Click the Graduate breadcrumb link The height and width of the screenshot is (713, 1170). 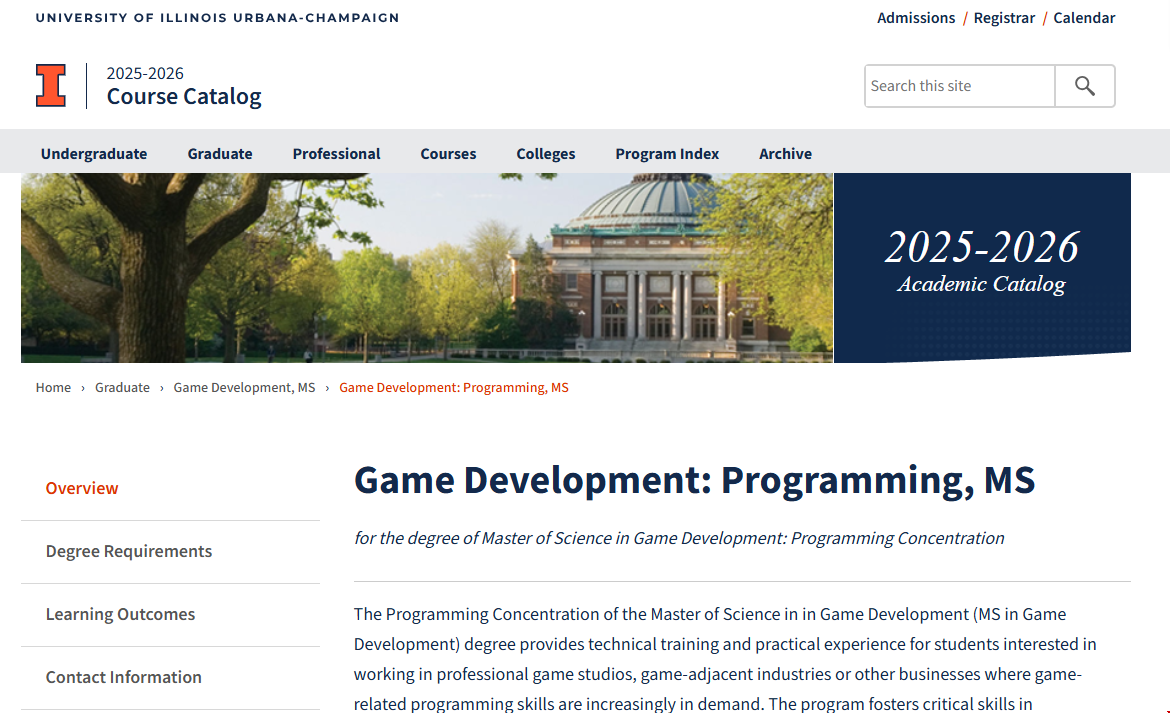[x=122, y=388]
